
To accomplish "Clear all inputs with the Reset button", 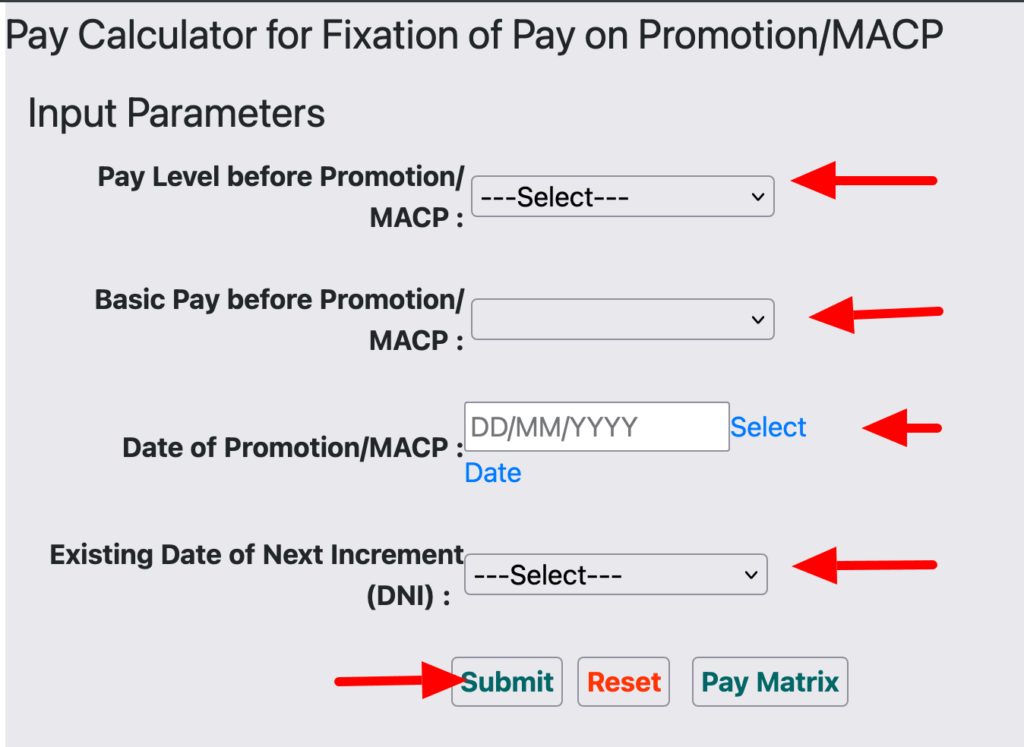I will 623,681.
